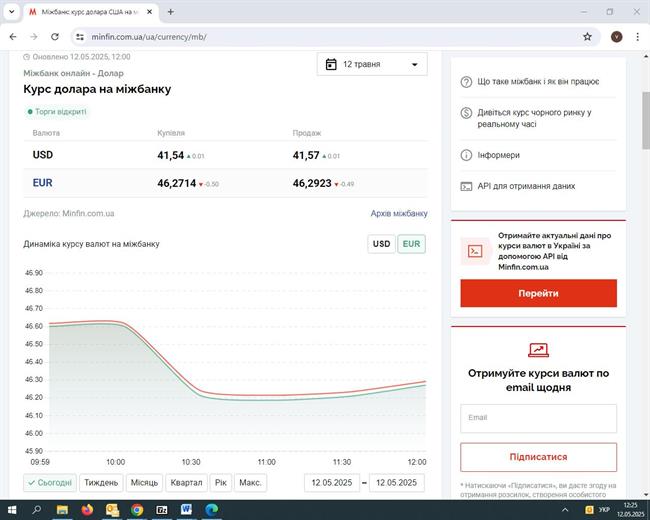Click the chart growth laptop icon
Image resolution: width=650 pixels, height=520 pixels.
tap(538, 350)
